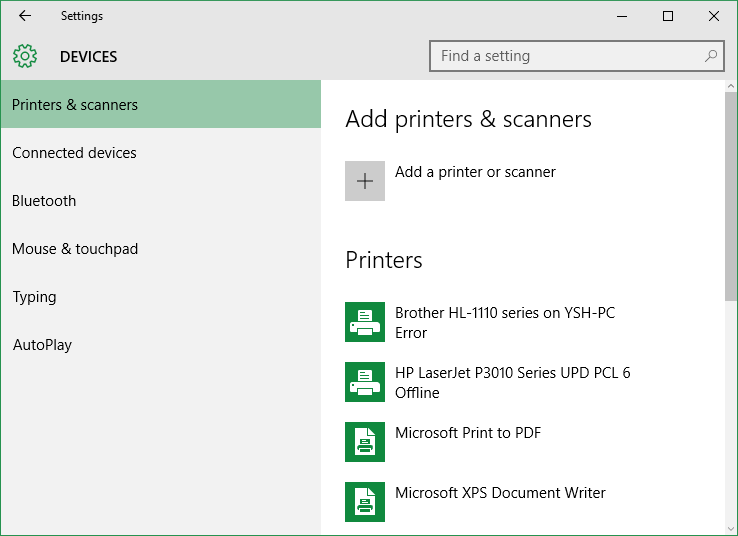
Task: Click the vertical scrollbar thumb
Action: pyautogui.click(x=730, y=196)
